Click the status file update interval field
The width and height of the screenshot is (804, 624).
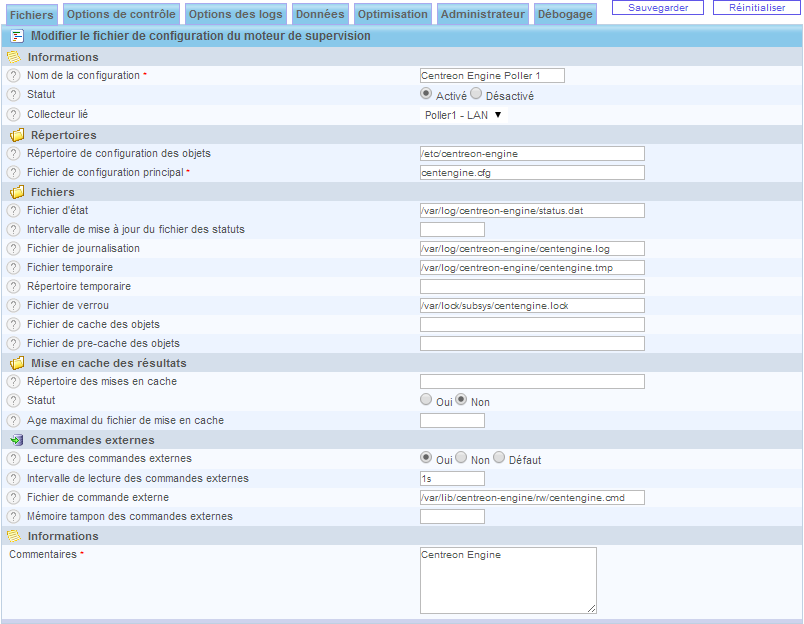(x=452, y=230)
